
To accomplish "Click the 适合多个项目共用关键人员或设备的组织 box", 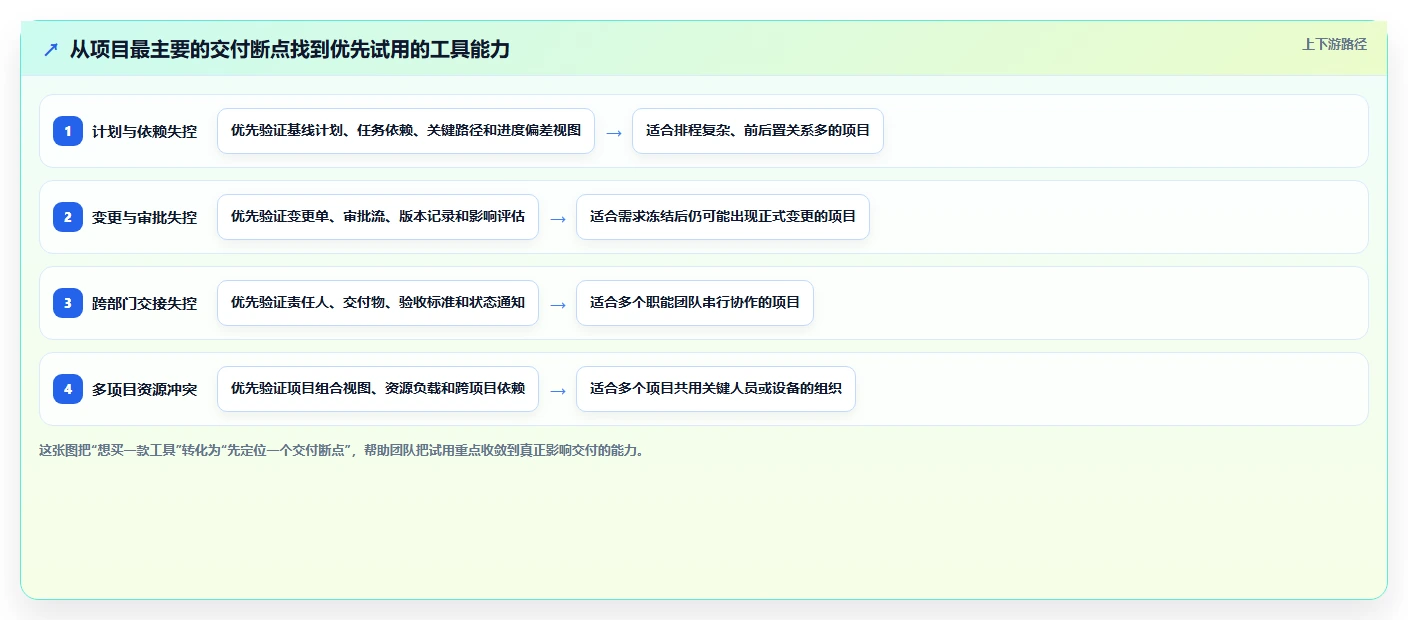I will tap(716, 389).
